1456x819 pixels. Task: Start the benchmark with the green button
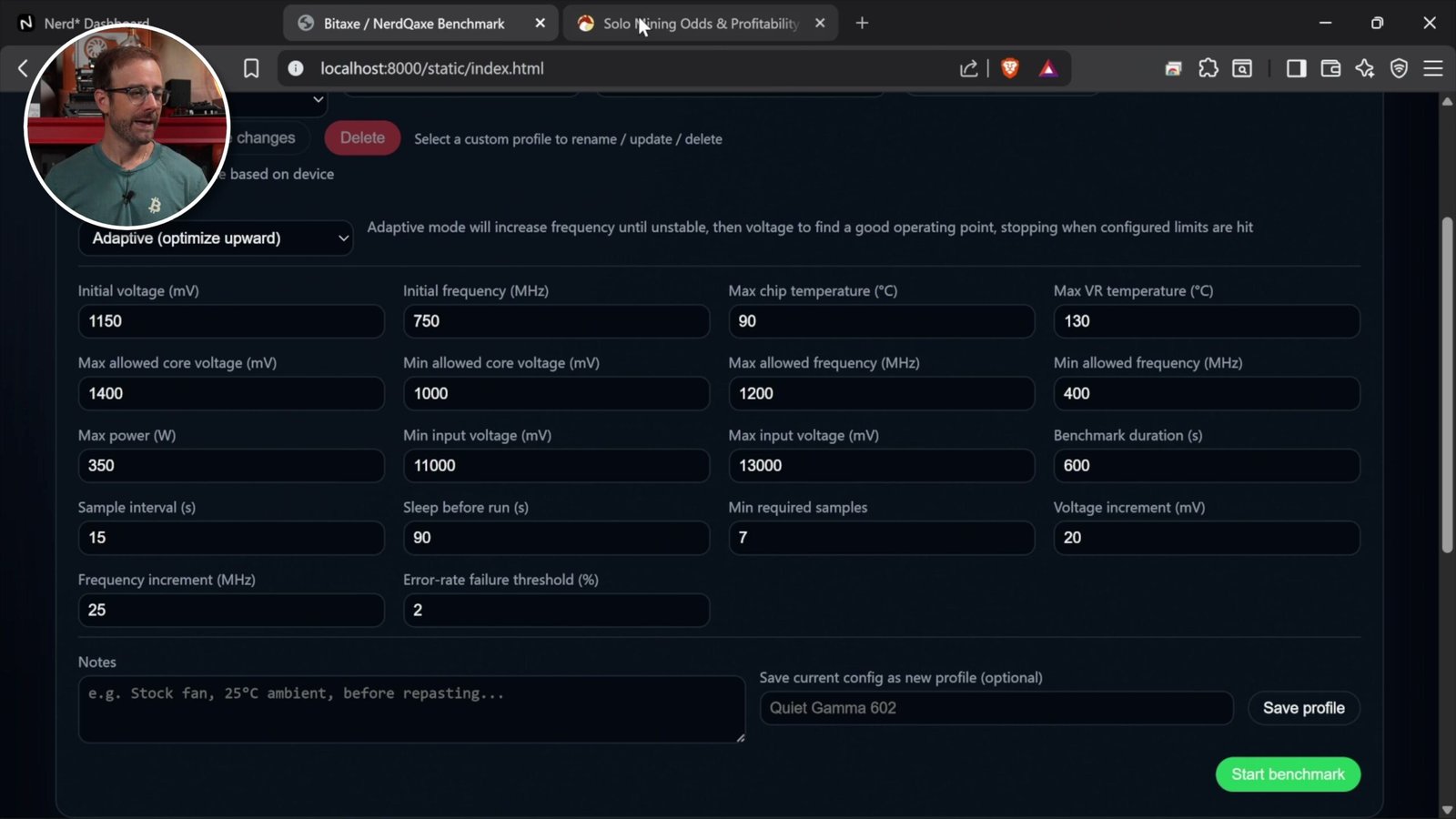click(x=1288, y=774)
